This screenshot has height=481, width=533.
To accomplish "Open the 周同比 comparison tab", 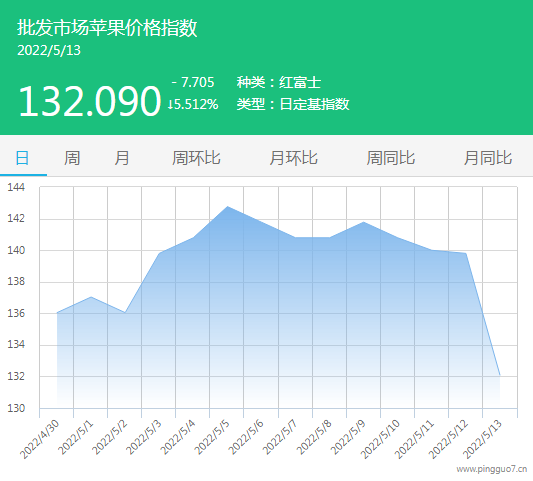I will tap(391, 158).
